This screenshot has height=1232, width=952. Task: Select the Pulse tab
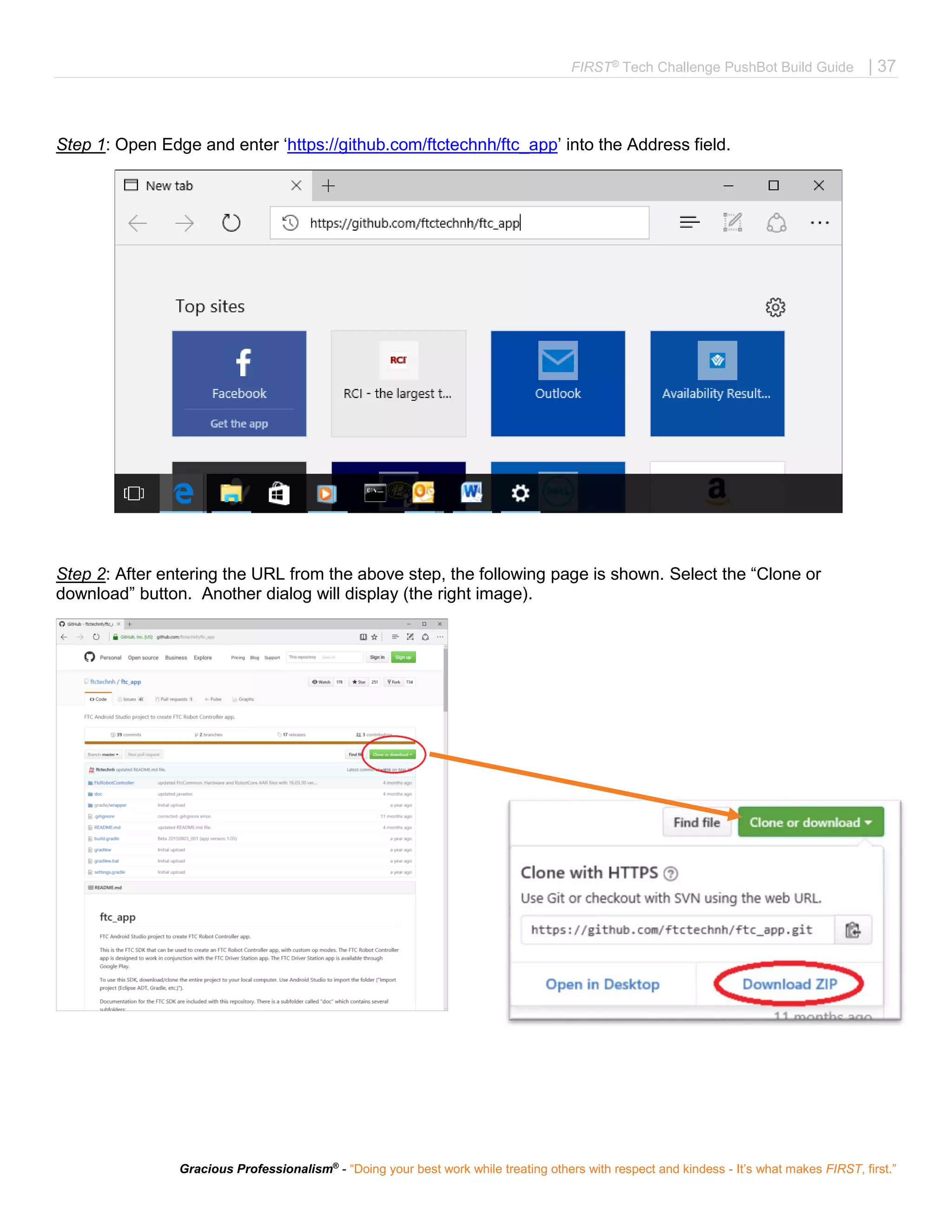pos(213,700)
